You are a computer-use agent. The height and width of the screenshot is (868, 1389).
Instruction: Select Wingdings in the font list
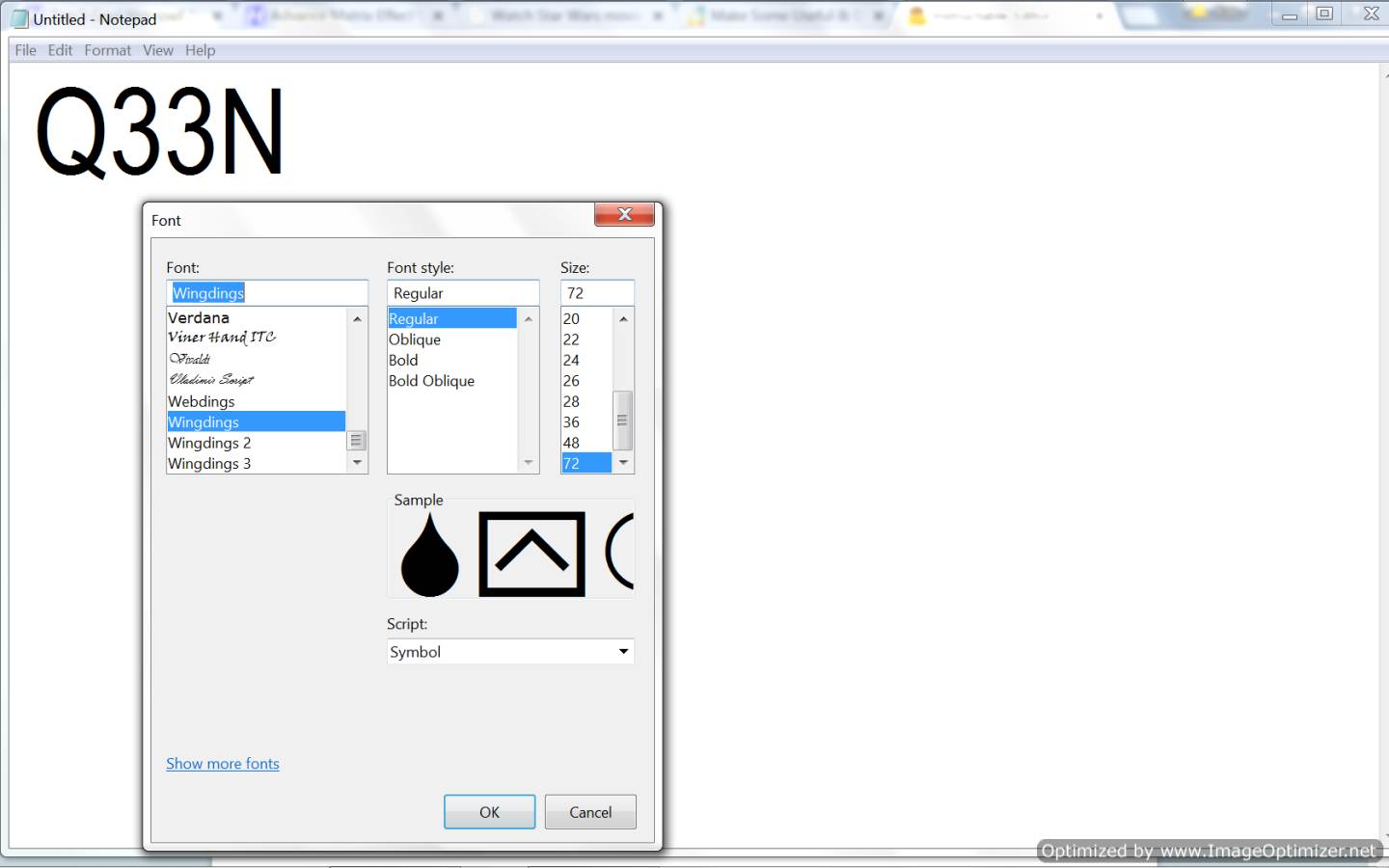[x=256, y=421]
